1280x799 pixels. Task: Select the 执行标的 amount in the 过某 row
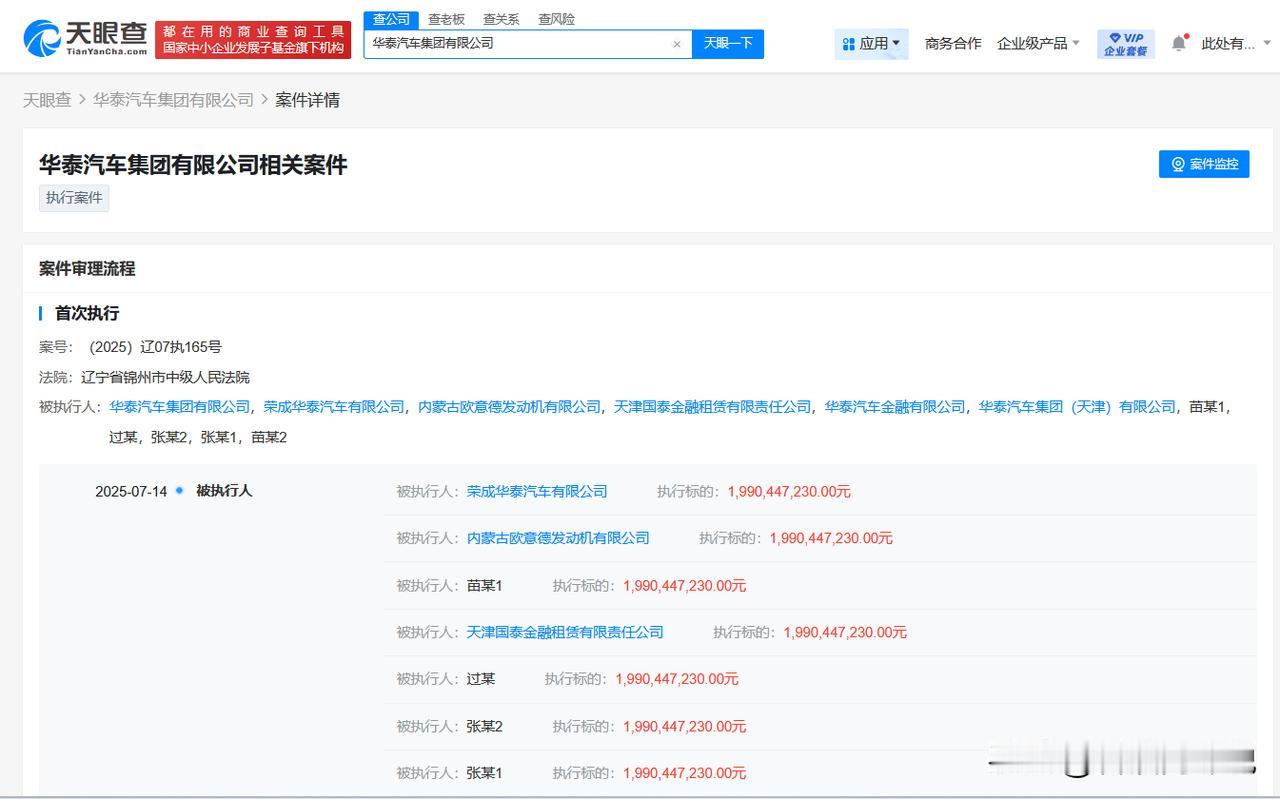677,679
